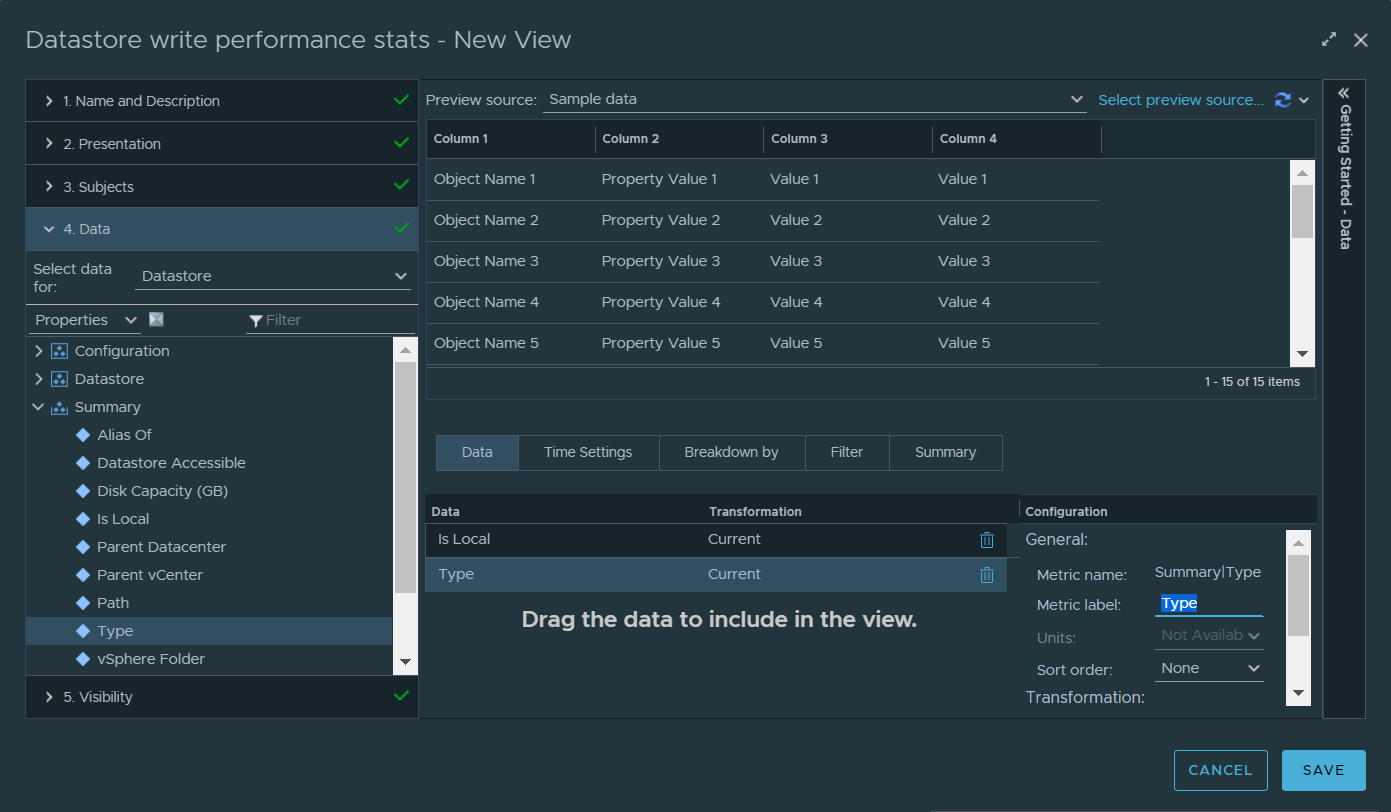Expand the dialog to fullscreen
1391x812 pixels.
click(x=1328, y=39)
